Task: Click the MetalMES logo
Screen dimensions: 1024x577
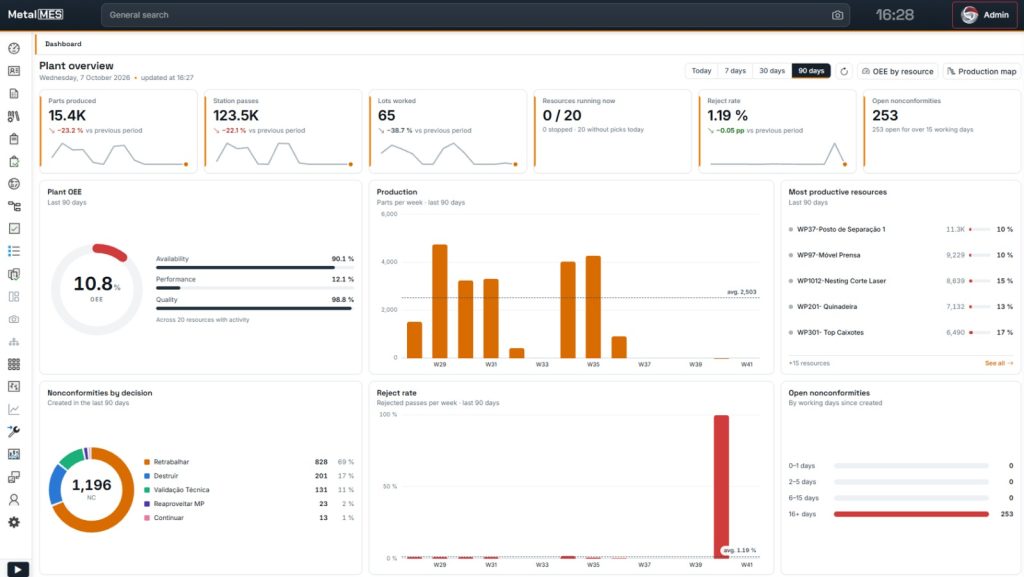Action: tap(35, 14)
